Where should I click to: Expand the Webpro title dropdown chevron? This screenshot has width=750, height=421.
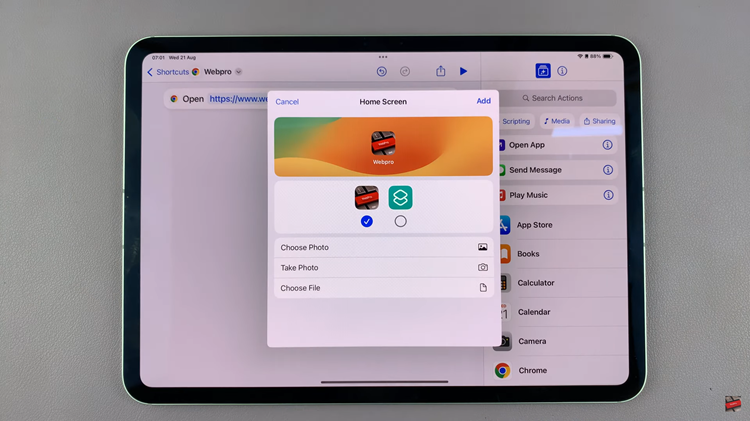pos(238,72)
